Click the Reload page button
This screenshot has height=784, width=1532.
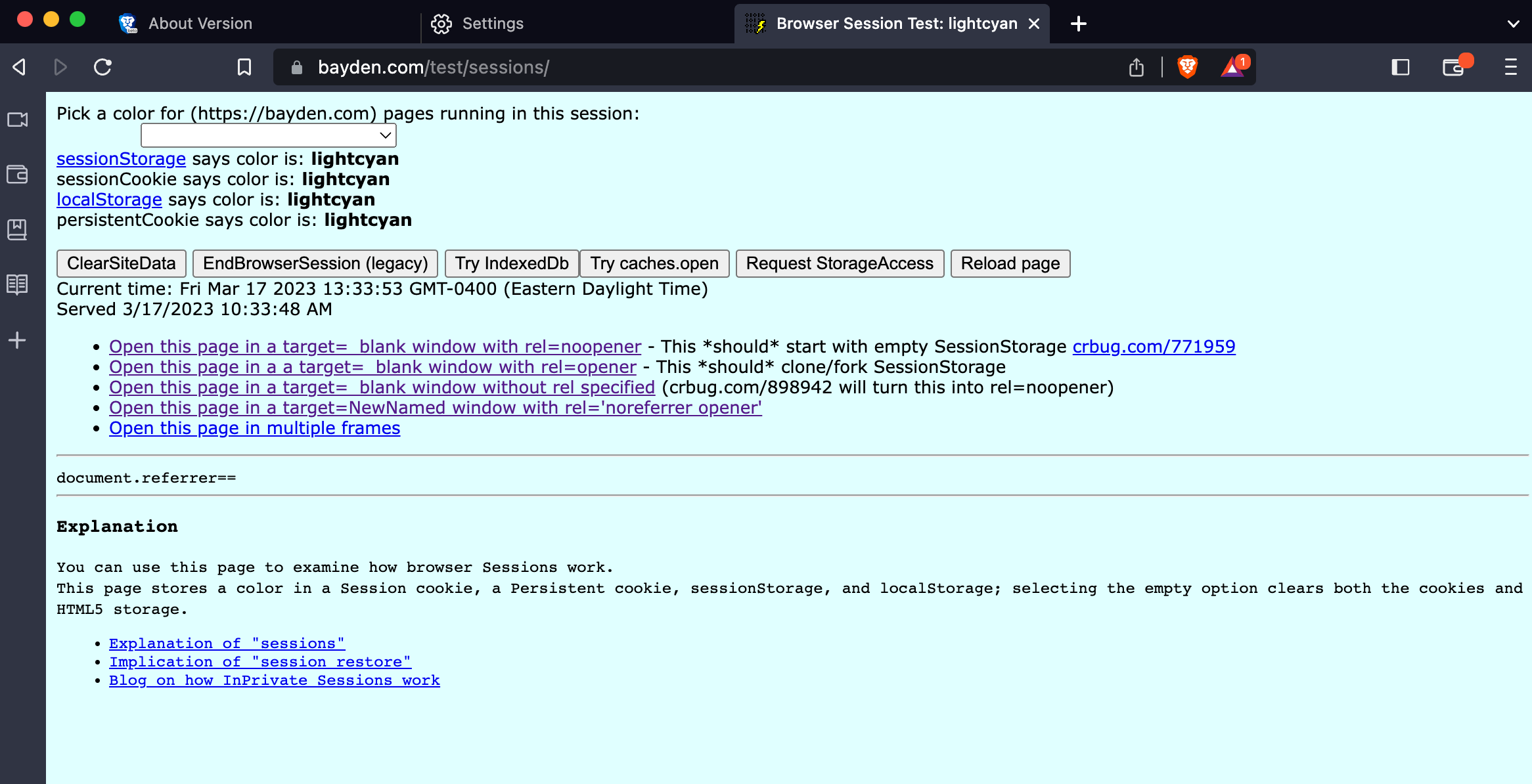(1010, 263)
